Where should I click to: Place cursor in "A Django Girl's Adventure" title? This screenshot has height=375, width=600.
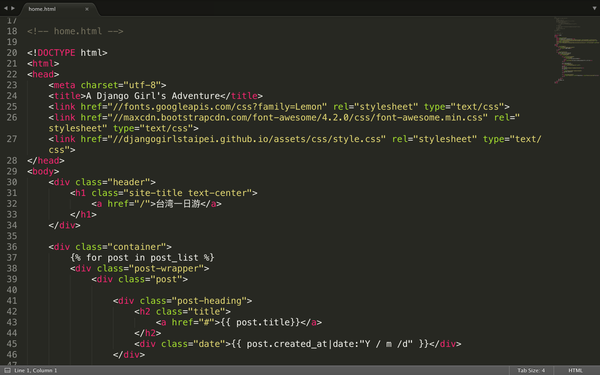click(x=153, y=96)
